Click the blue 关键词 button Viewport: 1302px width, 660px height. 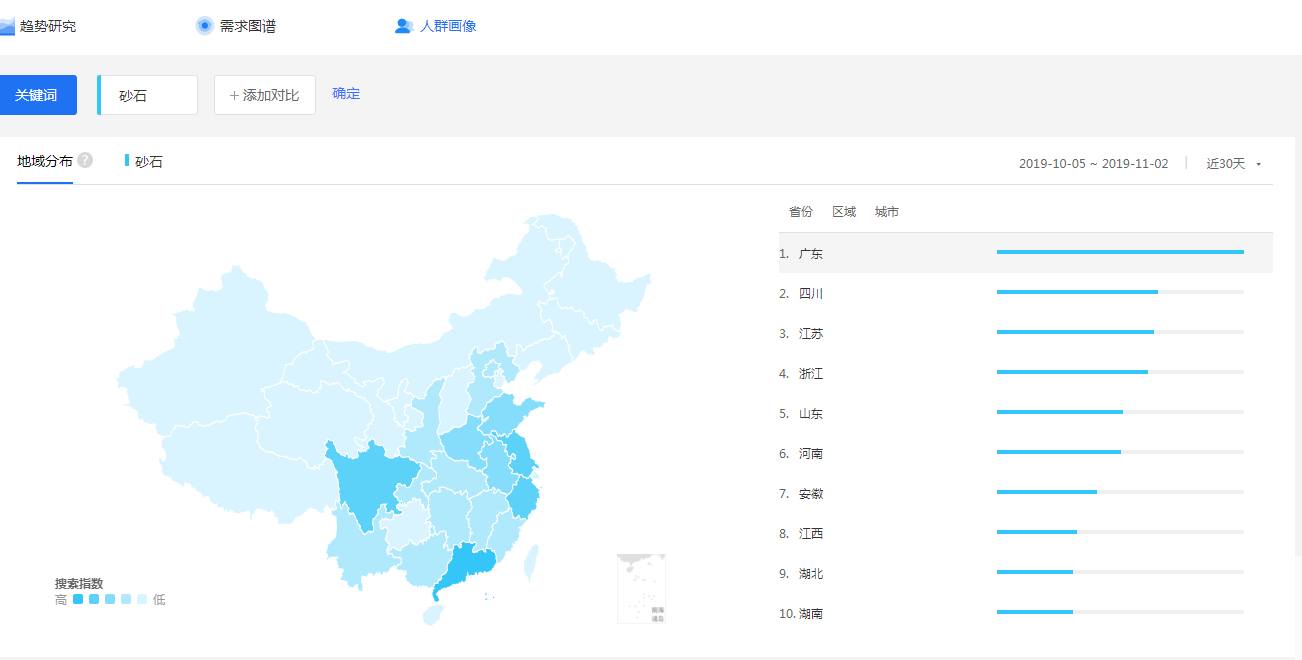(37, 95)
